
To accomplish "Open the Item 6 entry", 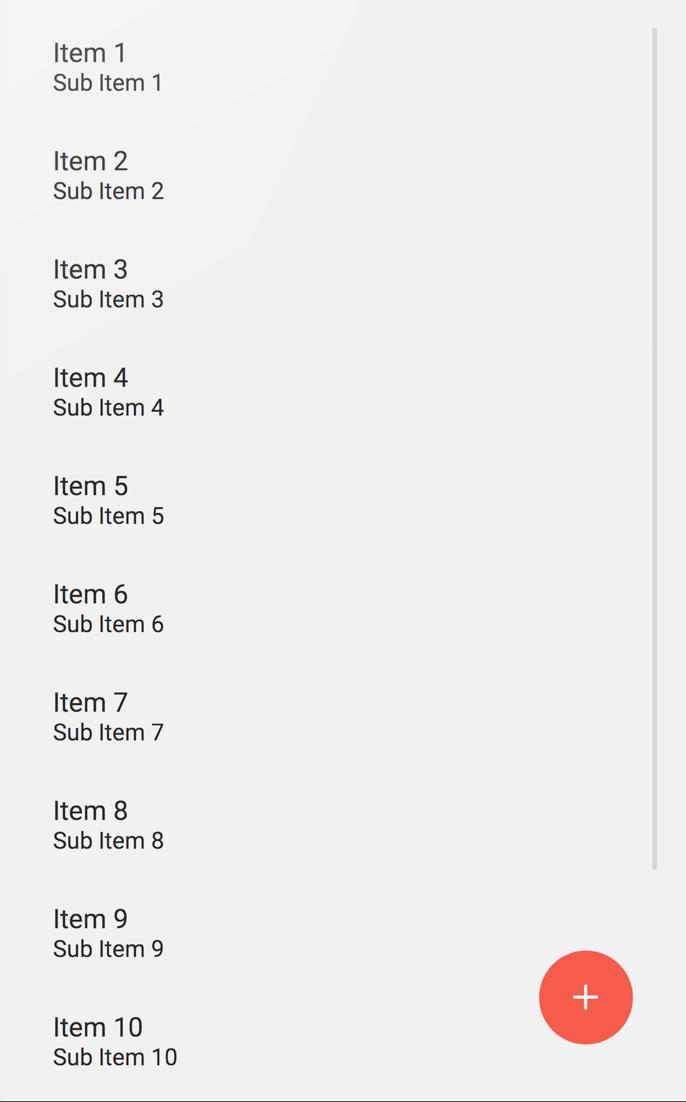I will tap(90, 594).
